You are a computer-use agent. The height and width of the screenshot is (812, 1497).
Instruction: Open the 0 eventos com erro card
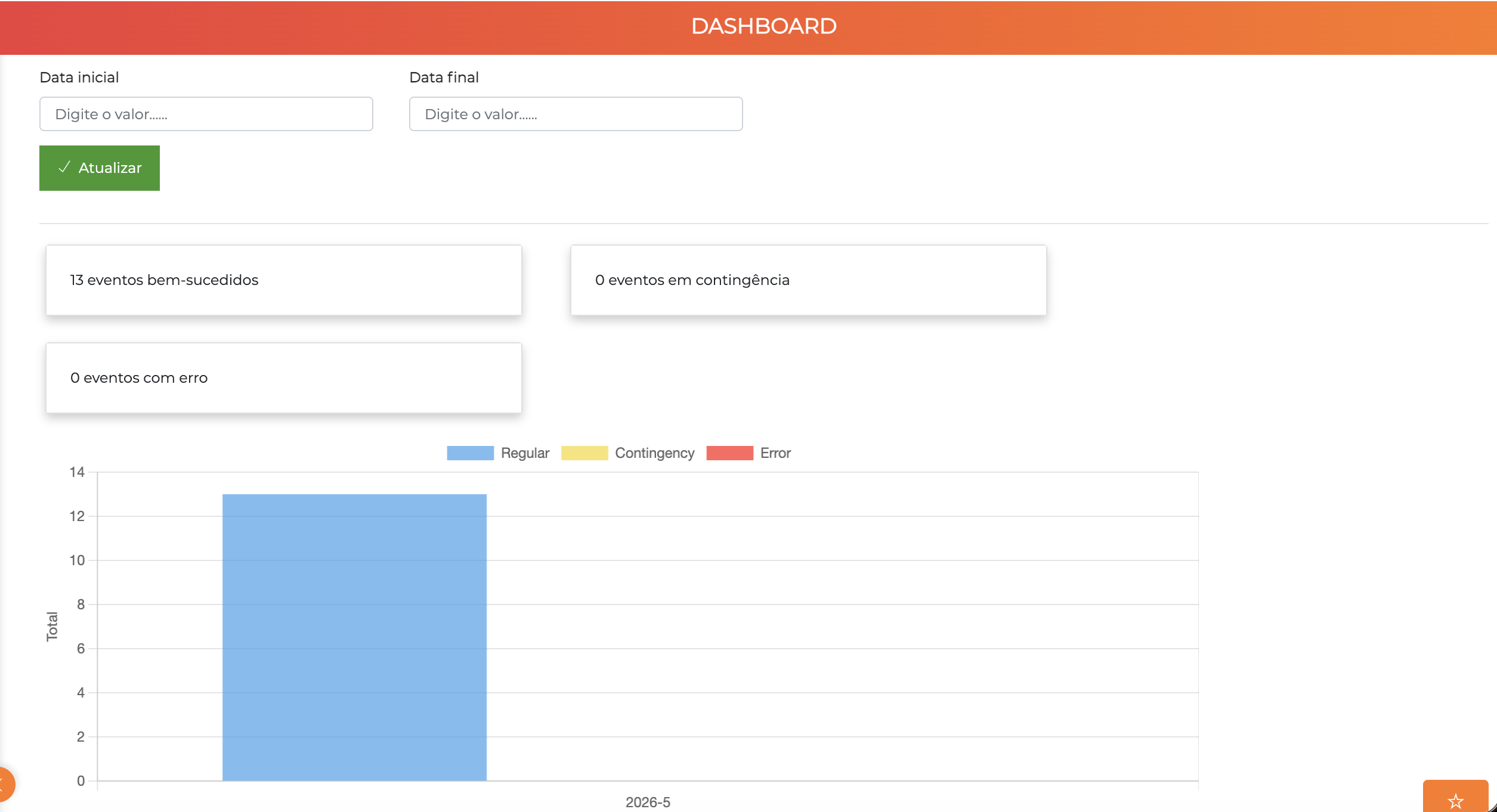tap(284, 378)
